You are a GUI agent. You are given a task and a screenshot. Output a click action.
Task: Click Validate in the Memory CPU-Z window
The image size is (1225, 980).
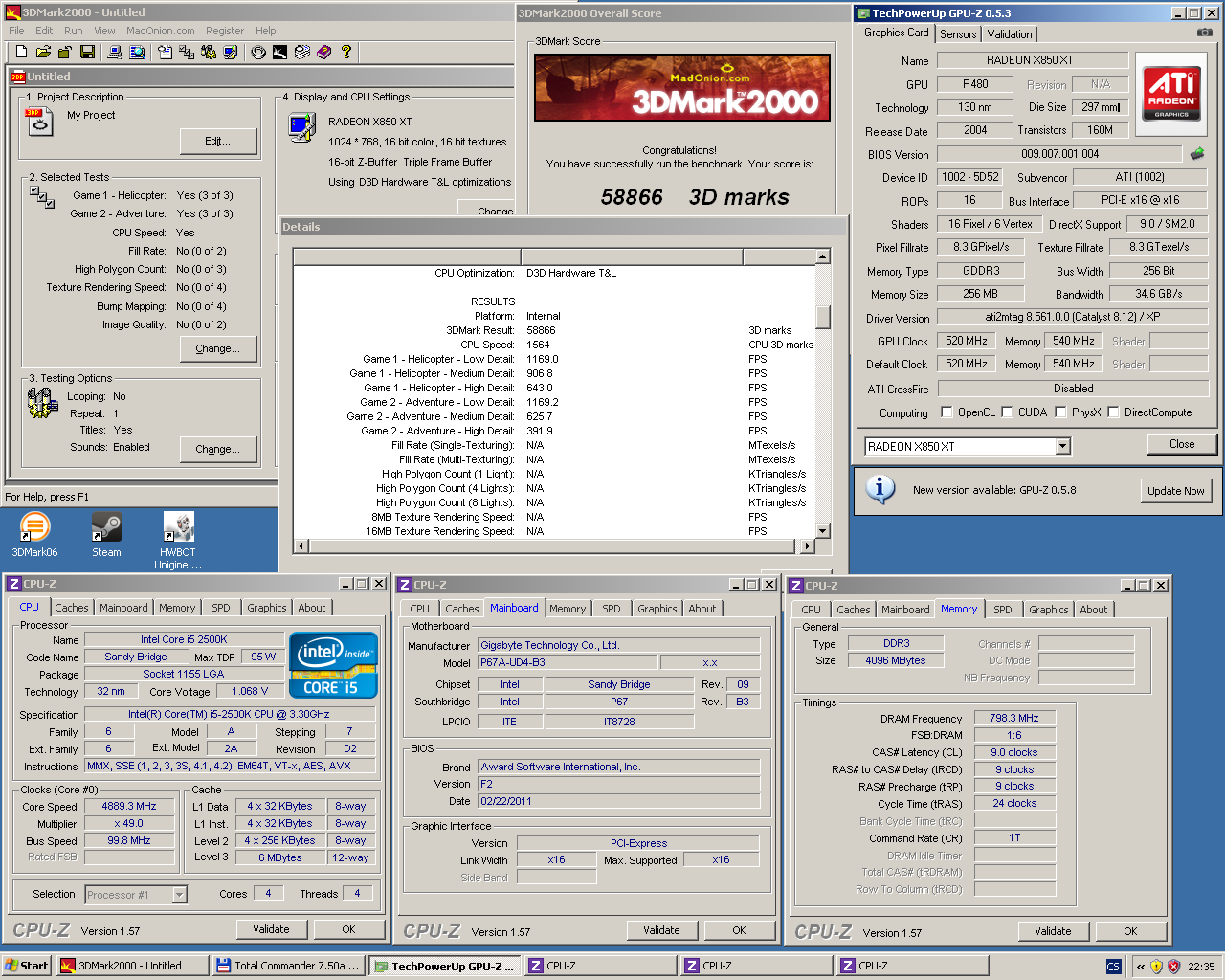coord(1053,931)
